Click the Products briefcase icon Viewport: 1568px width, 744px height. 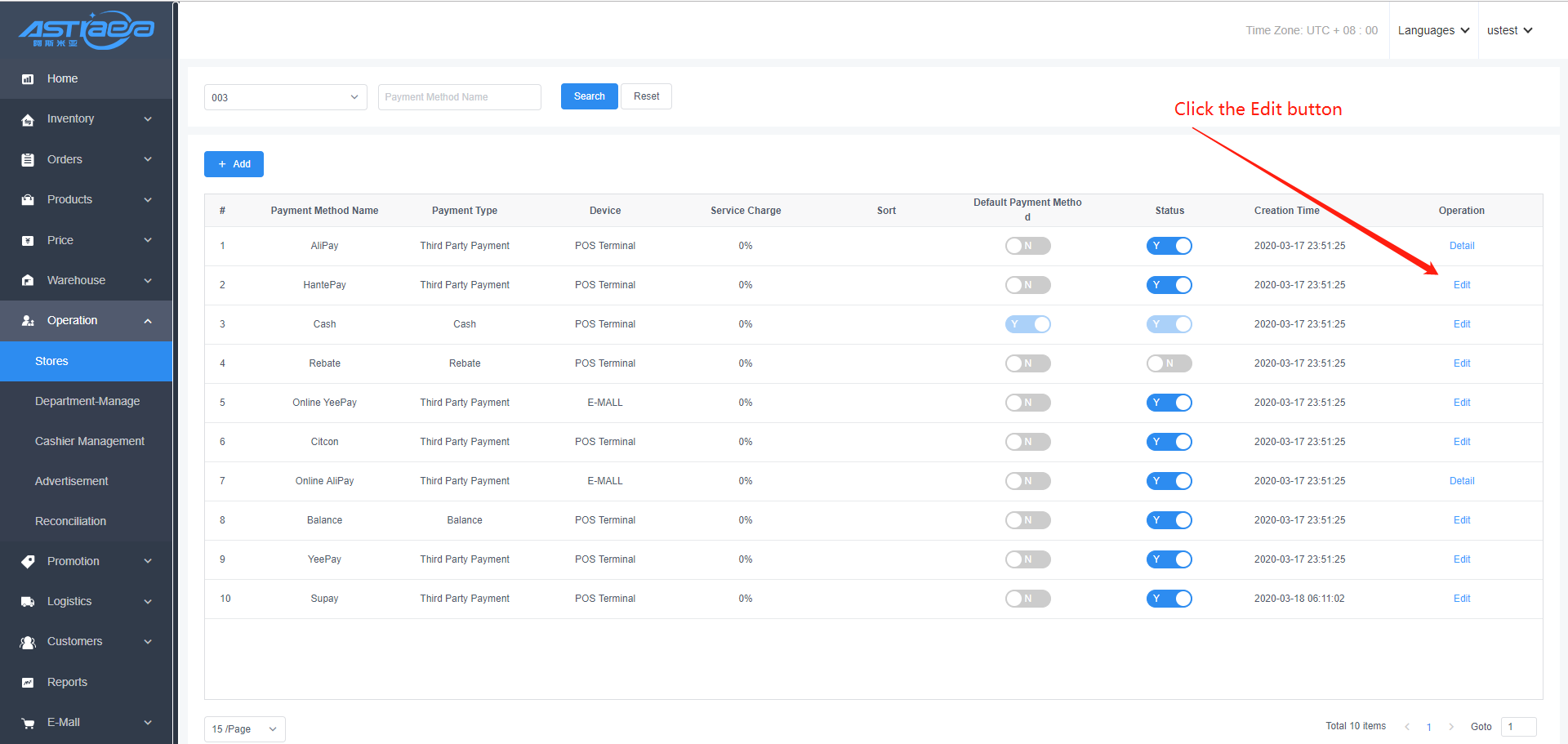pos(28,200)
